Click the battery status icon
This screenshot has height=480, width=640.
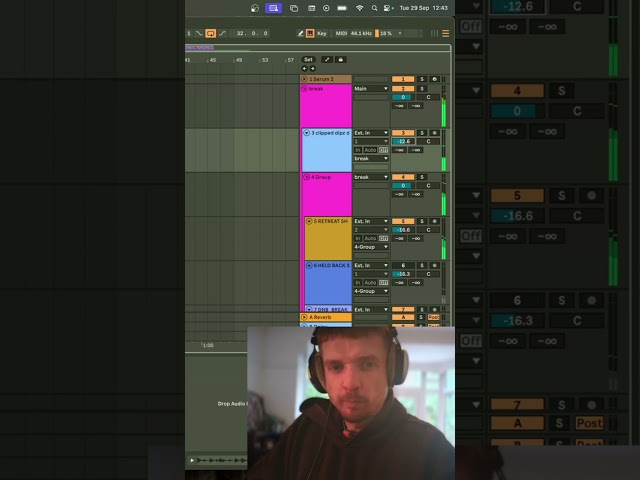coord(342,8)
